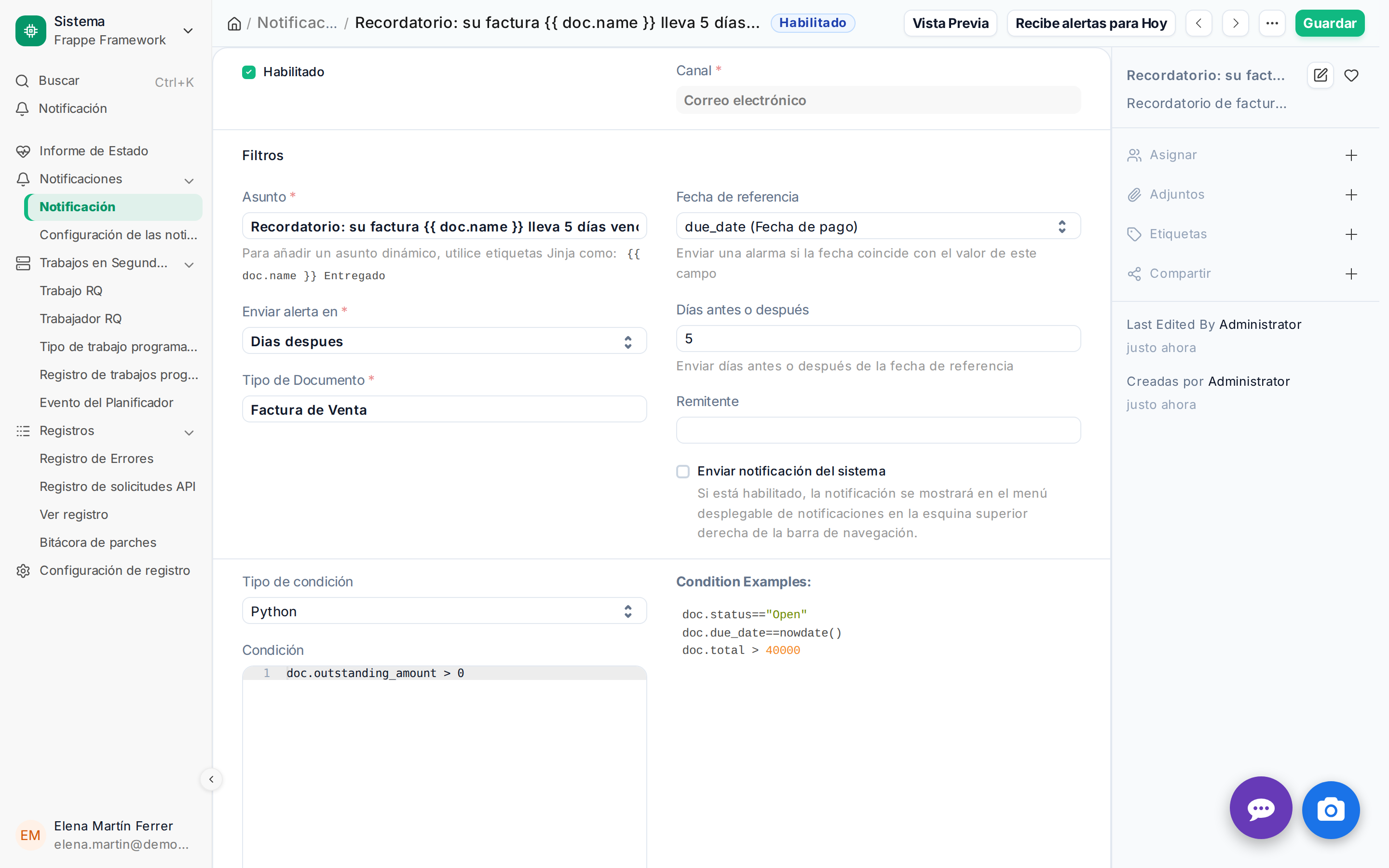The image size is (1389, 868).
Task: Expand the Sistema workspace switcher chevron
Action: click(x=188, y=30)
